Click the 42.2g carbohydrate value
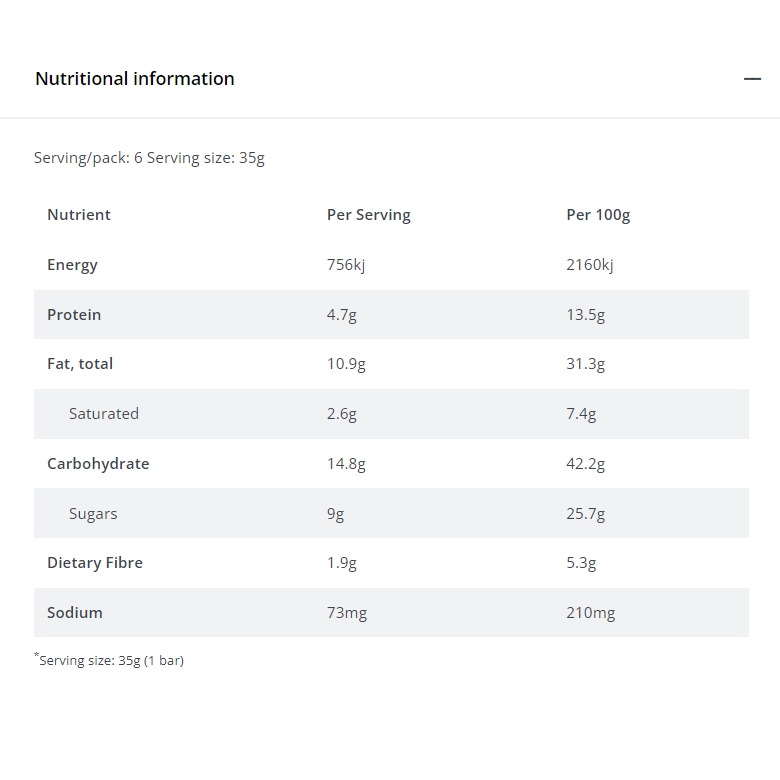This screenshot has height=780, width=780. [585, 464]
